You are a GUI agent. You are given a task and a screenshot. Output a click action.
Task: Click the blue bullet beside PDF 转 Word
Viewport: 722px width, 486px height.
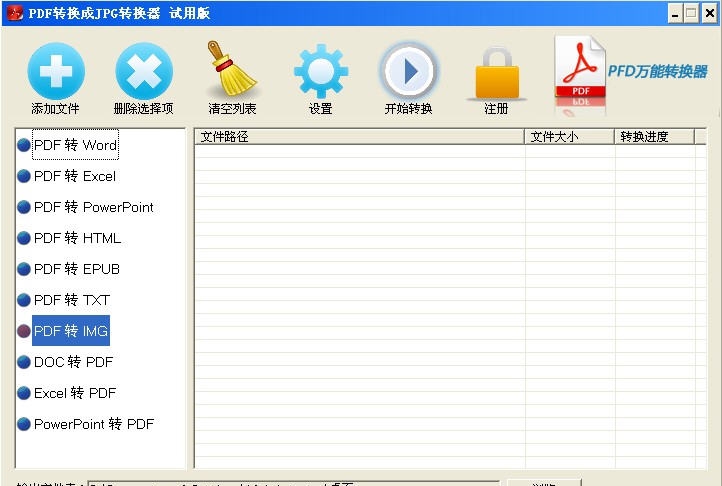click(23, 145)
